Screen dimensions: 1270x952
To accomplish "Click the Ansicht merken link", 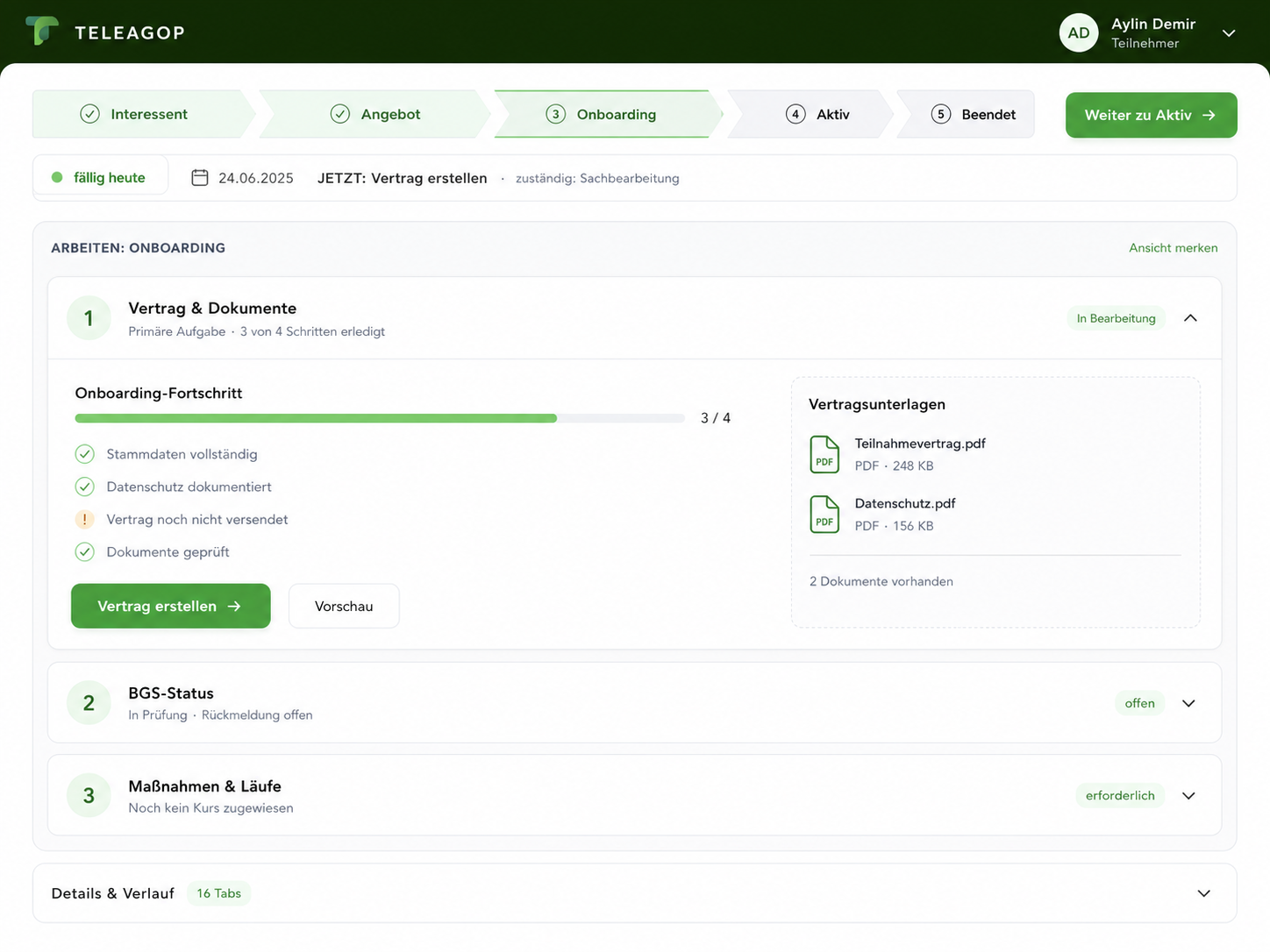I will tap(1173, 248).
